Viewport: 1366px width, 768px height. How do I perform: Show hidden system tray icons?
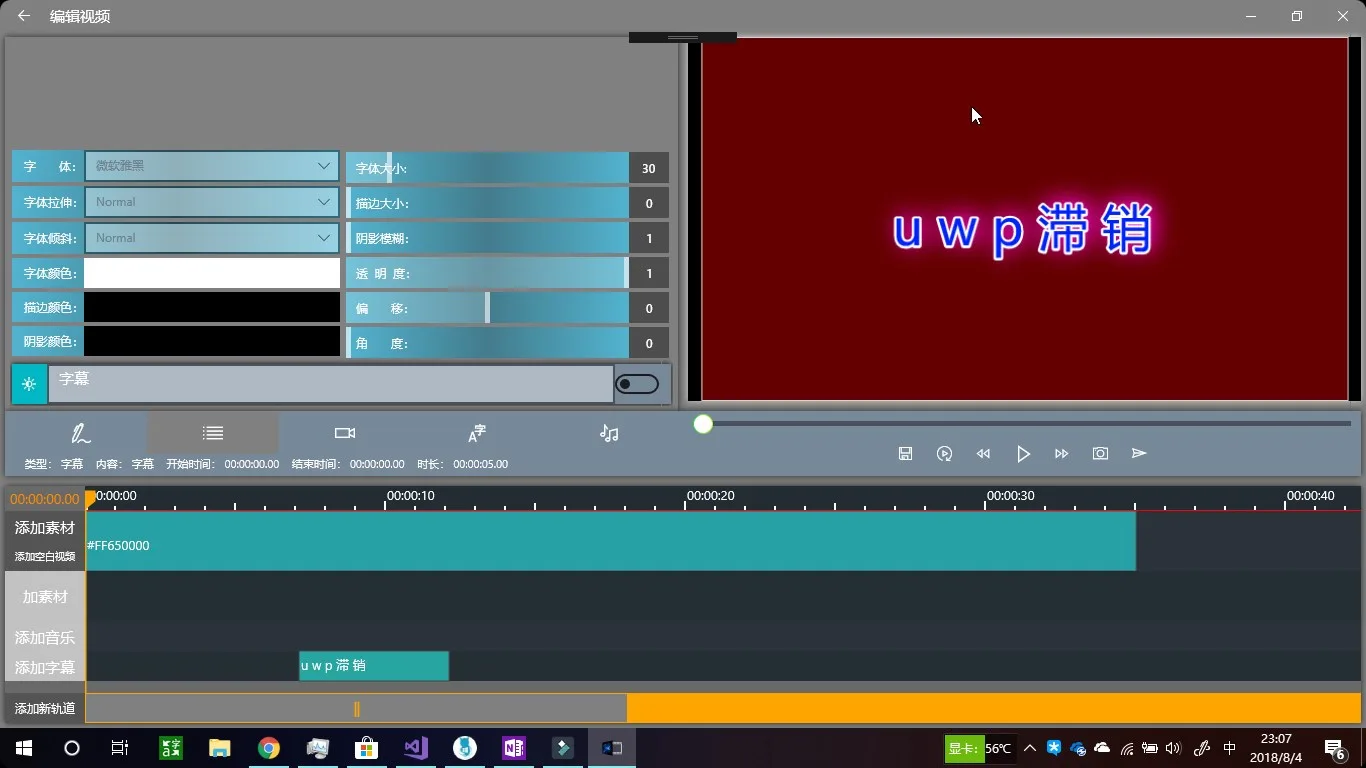[1030, 748]
